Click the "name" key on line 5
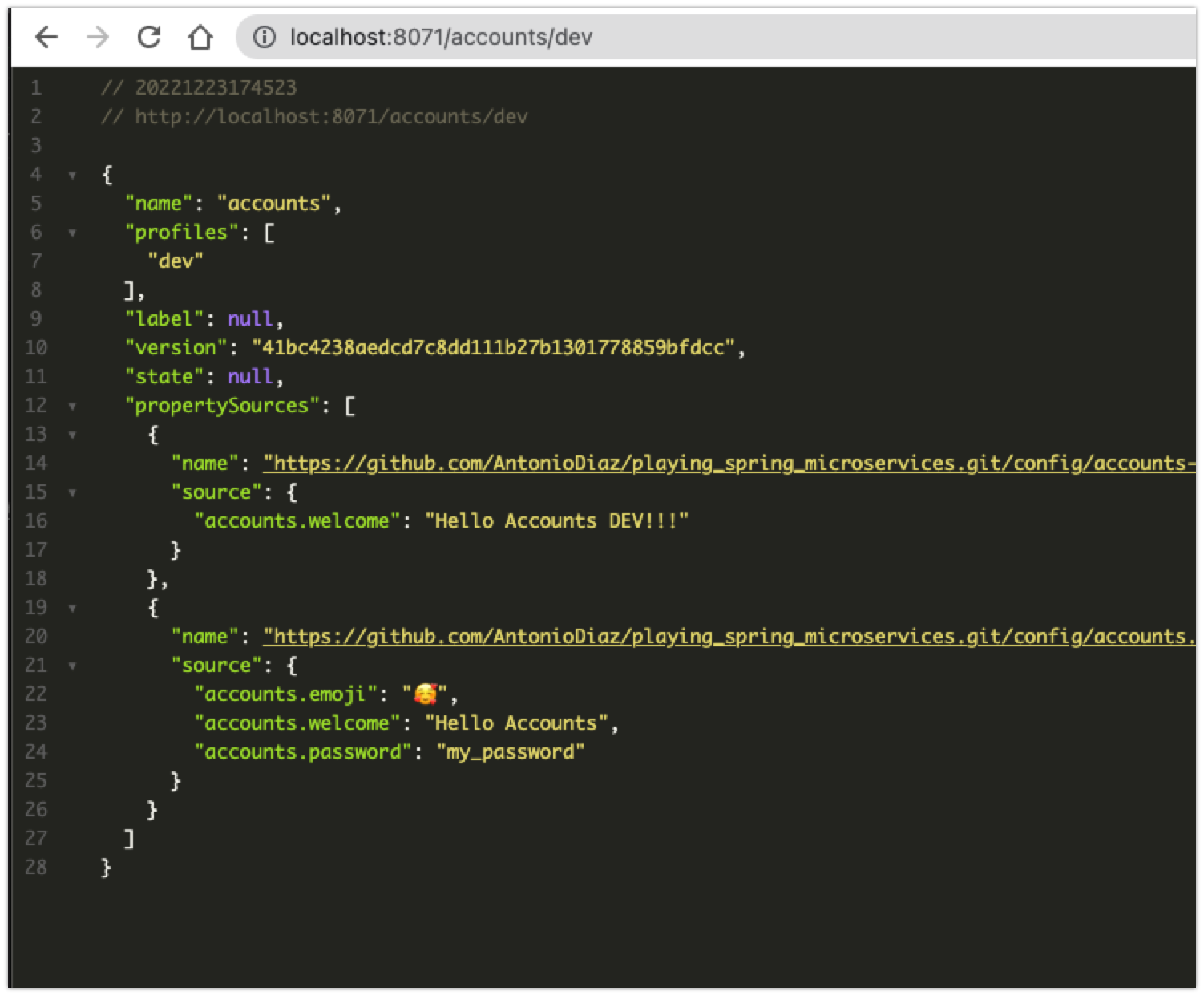Image resolution: width=1204 pixels, height=996 pixels. (x=159, y=204)
